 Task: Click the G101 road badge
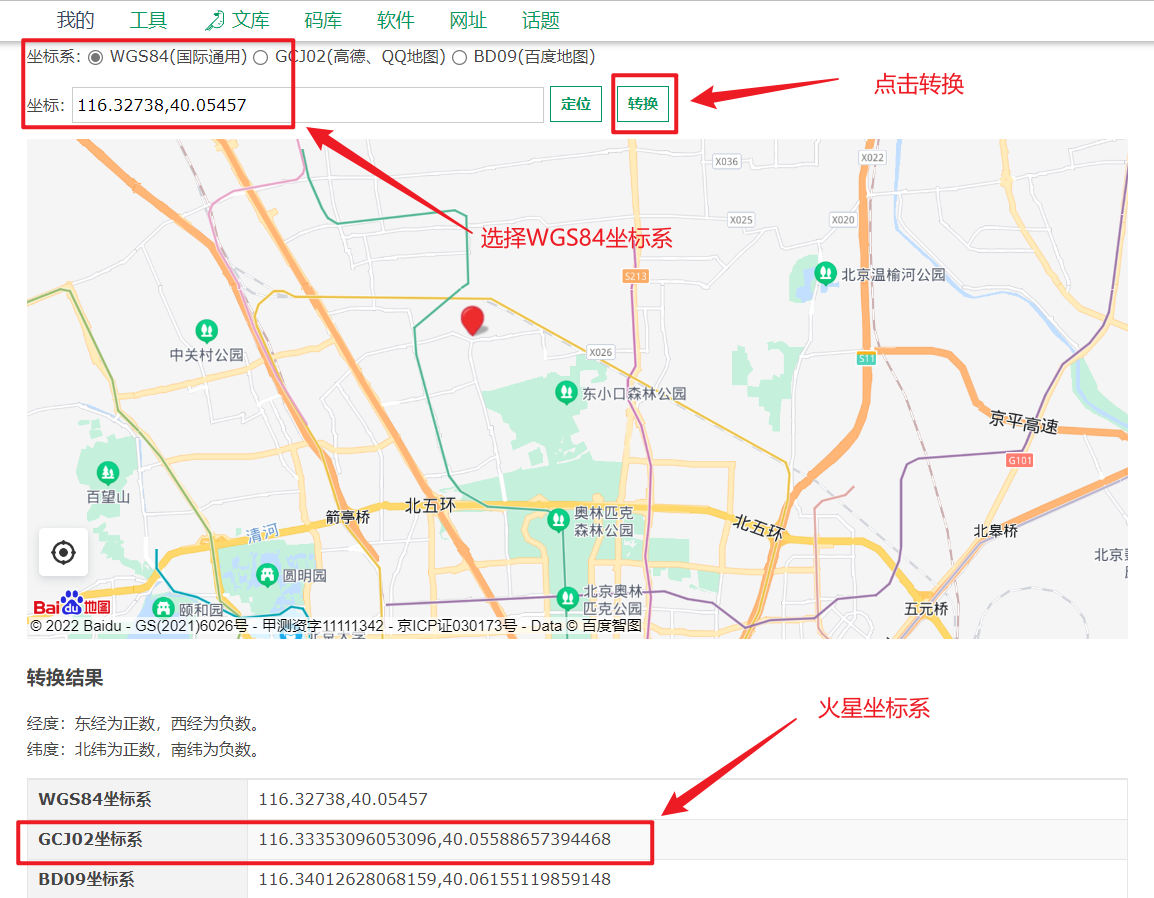[1020, 460]
